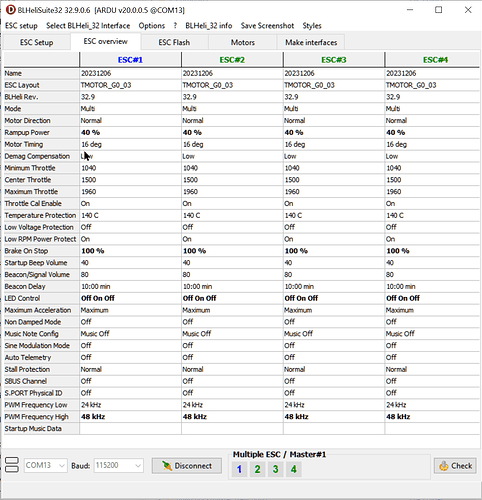Click the Disconnect button
Viewport: 482px width, 500px height.
187,466
